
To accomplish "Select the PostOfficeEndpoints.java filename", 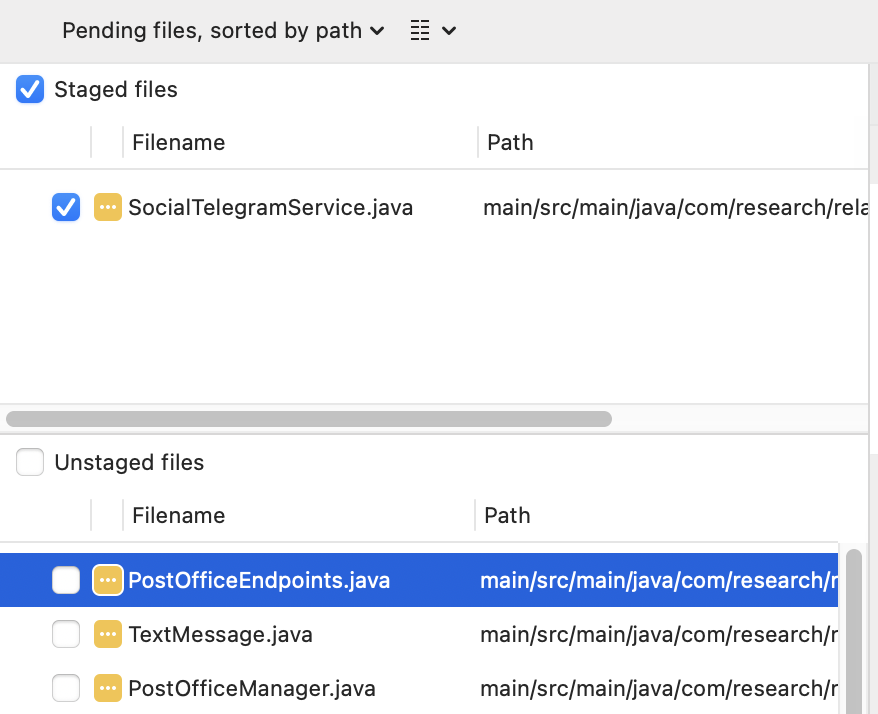I will pyautogui.click(x=259, y=580).
